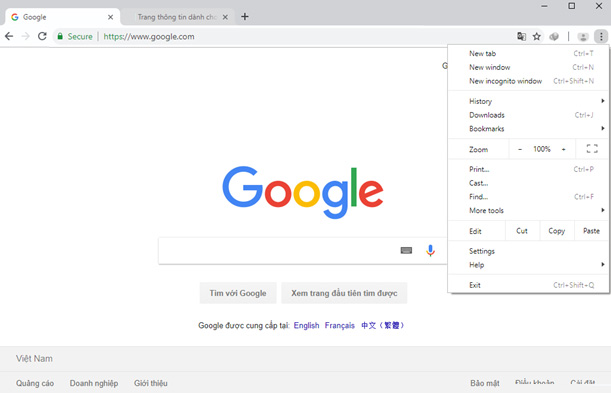The width and height of the screenshot is (611, 393).
Task: Increase zoom with plus button
Action: 563,149
